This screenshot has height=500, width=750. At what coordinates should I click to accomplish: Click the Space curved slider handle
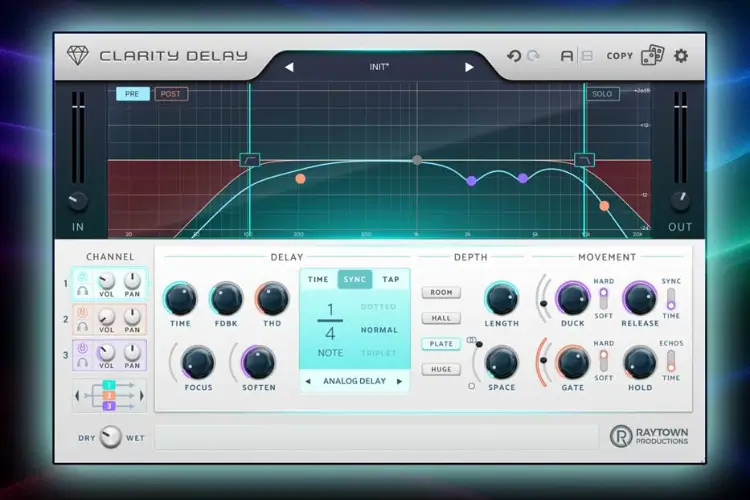coord(479,344)
